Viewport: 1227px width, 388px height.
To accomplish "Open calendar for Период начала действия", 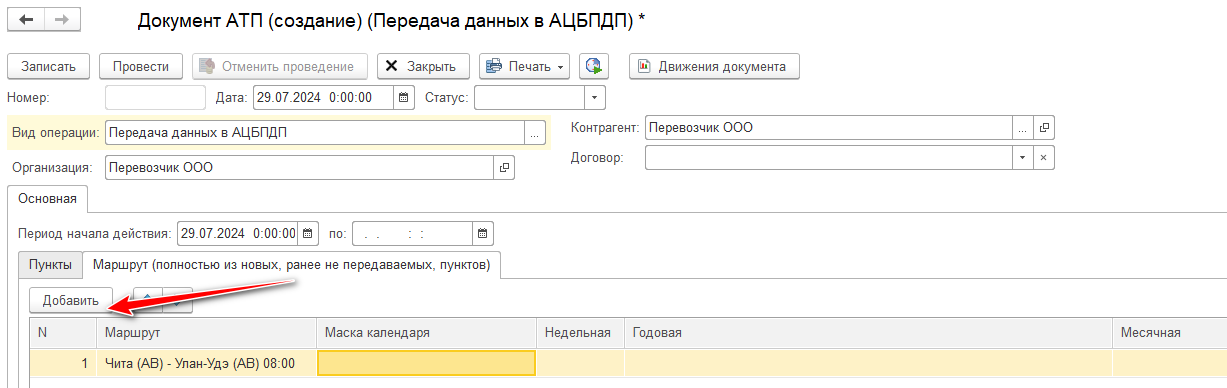I will point(309,233).
